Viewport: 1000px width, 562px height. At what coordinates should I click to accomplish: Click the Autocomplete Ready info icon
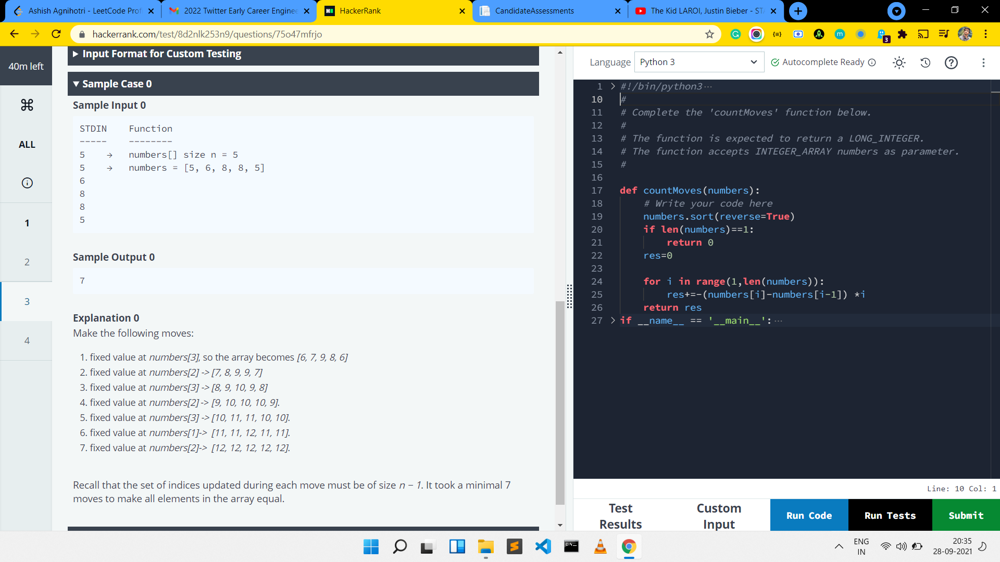(x=872, y=63)
